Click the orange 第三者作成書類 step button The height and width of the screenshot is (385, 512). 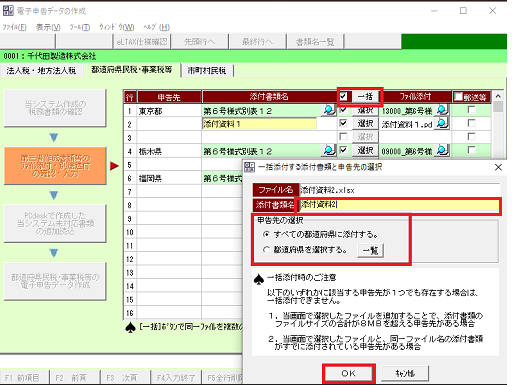(x=55, y=166)
